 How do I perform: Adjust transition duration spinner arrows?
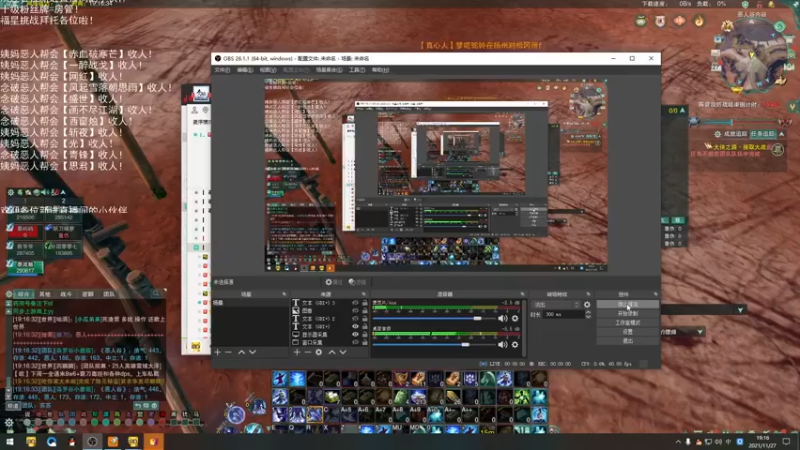tap(588, 315)
